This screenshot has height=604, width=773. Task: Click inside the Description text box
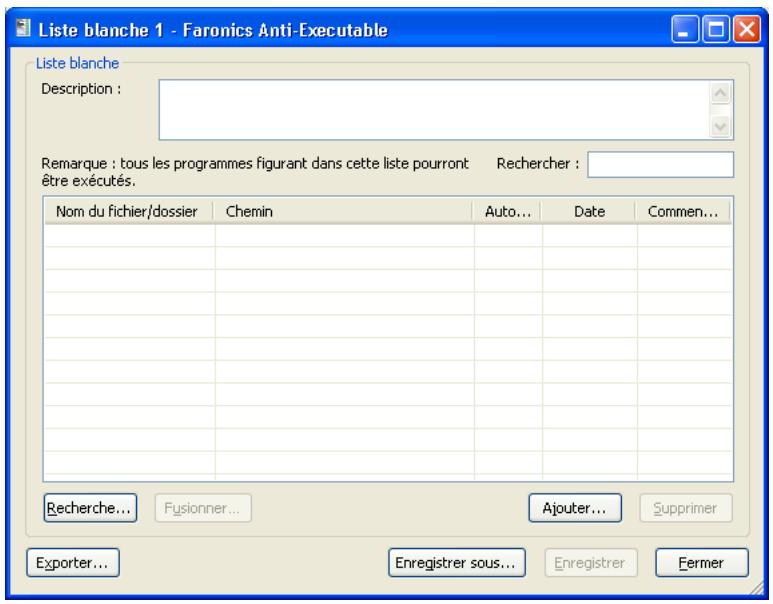coord(434,109)
